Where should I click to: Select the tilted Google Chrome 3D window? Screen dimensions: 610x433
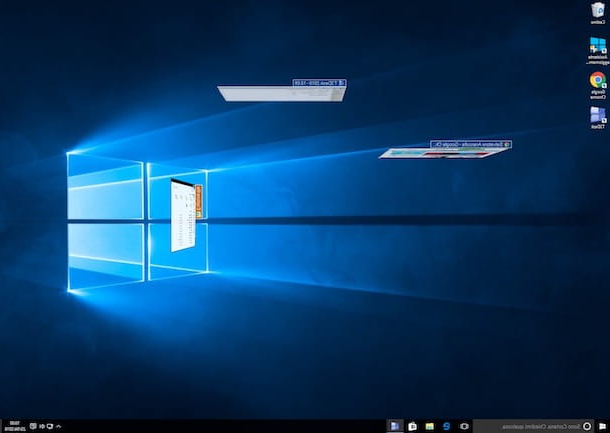pyautogui.click(x=443, y=153)
